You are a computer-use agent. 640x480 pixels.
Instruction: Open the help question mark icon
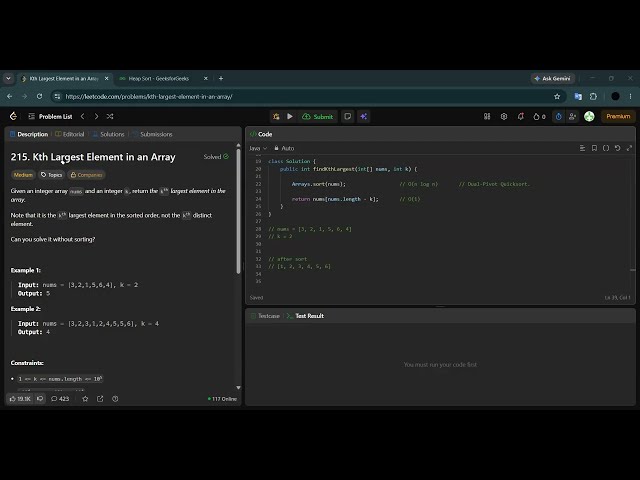pos(115,399)
